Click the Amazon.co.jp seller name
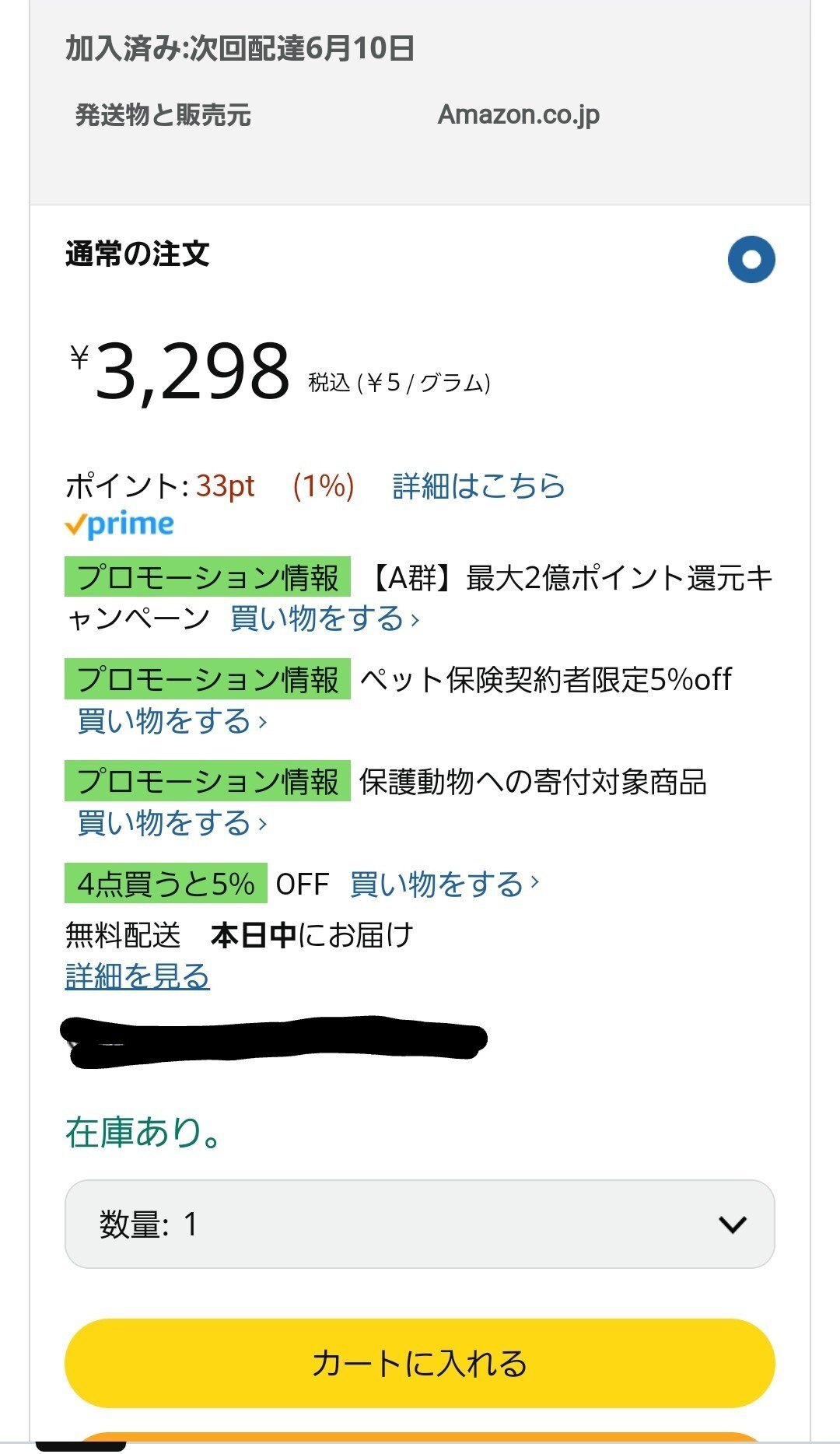The height and width of the screenshot is (1454, 840). (519, 115)
